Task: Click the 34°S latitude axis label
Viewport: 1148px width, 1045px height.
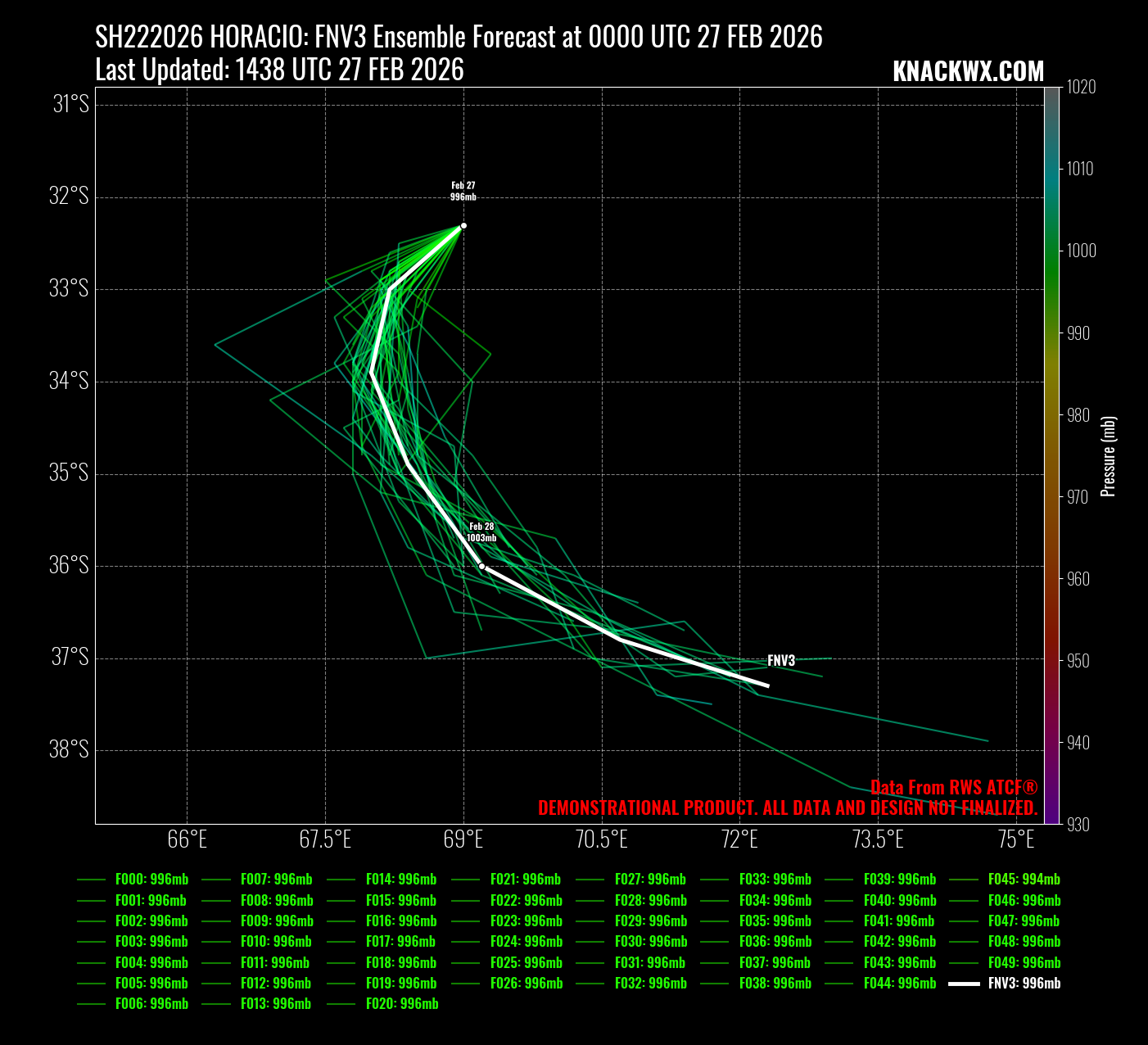Action: [x=70, y=382]
